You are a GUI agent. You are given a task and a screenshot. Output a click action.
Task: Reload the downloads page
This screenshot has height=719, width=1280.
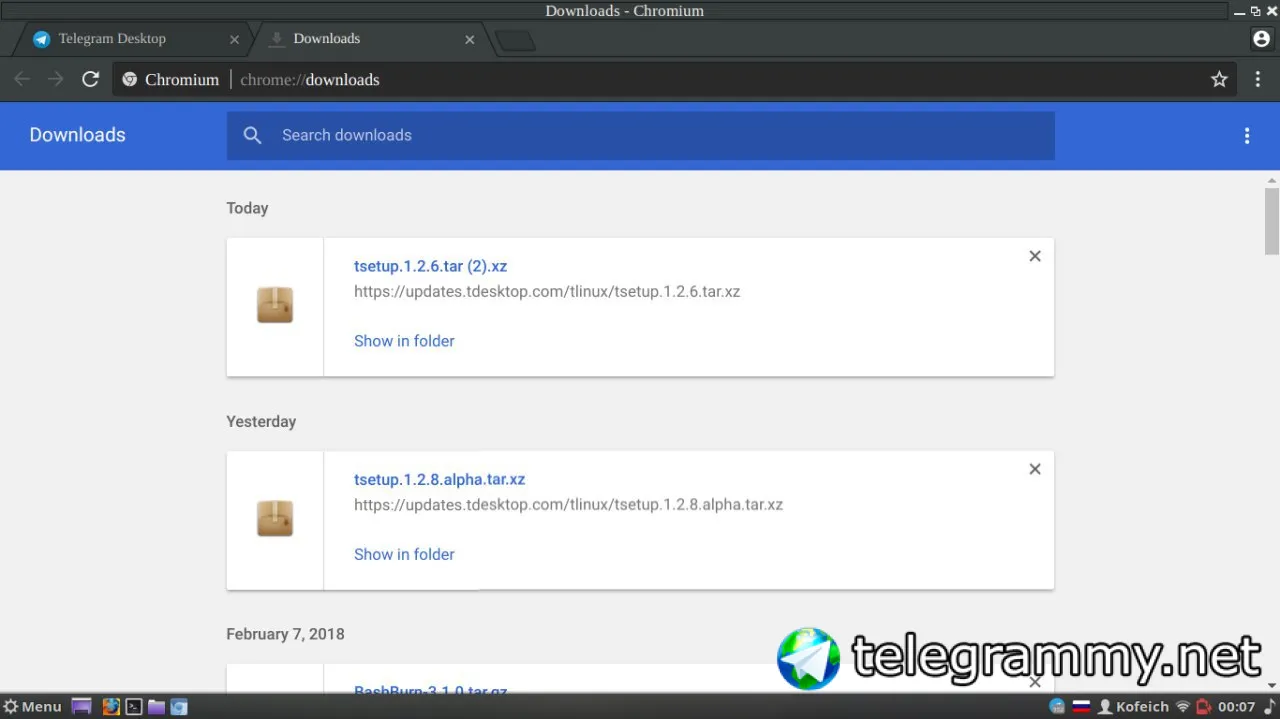91,79
